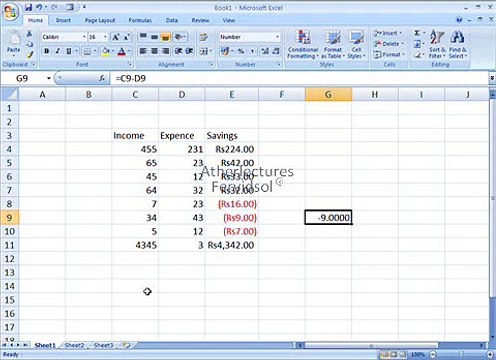Toggle Top Align
The height and width of the screenshot is (360, 496).
(143, 37)
